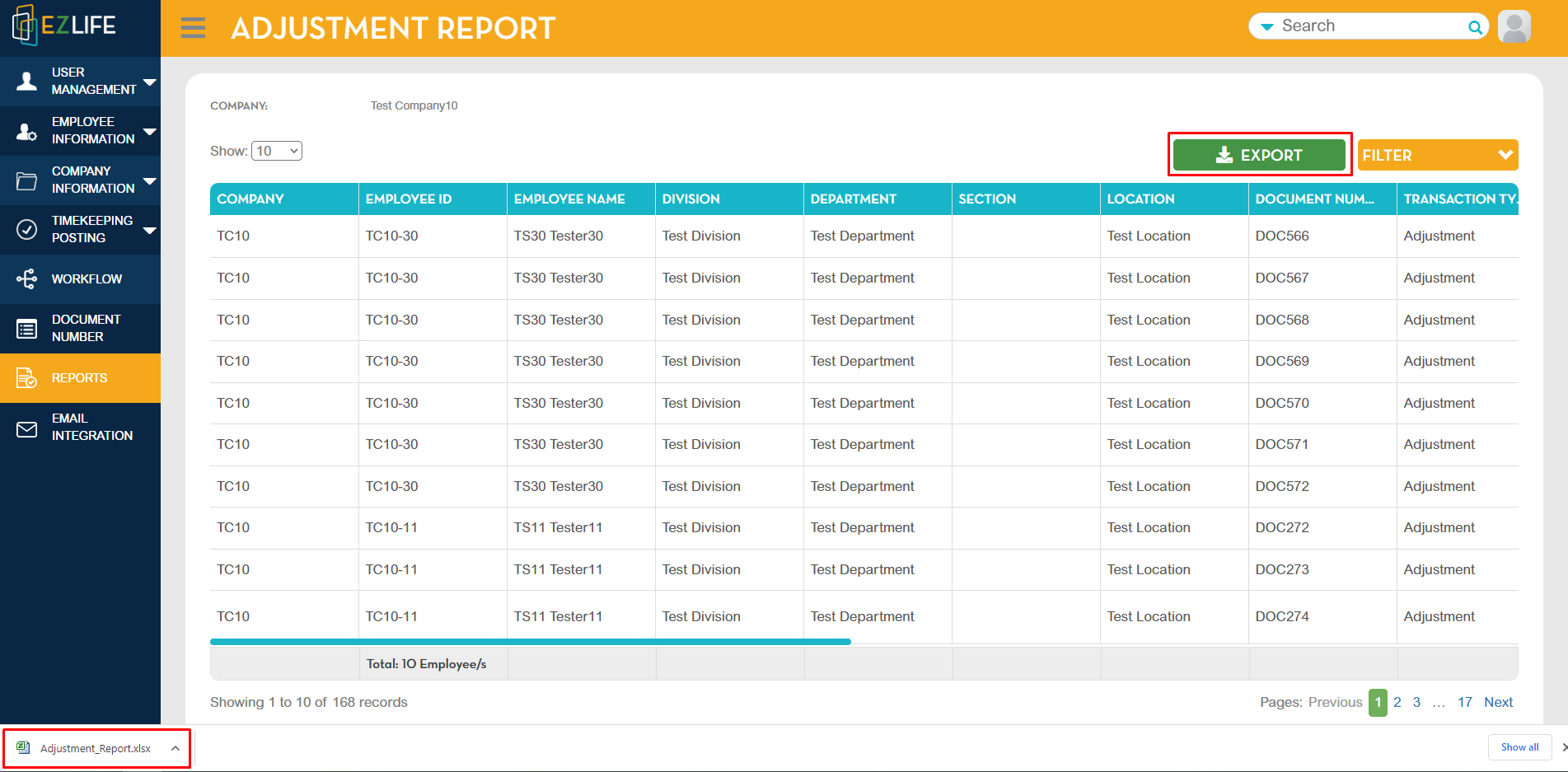Close the downloads bar
1568x772 pixels.
coord(1563,747)
